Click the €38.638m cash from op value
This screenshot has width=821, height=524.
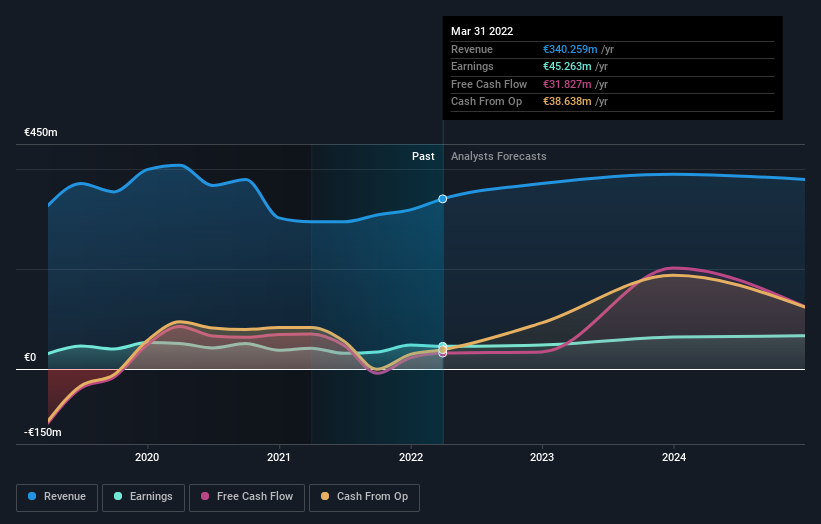567,102
